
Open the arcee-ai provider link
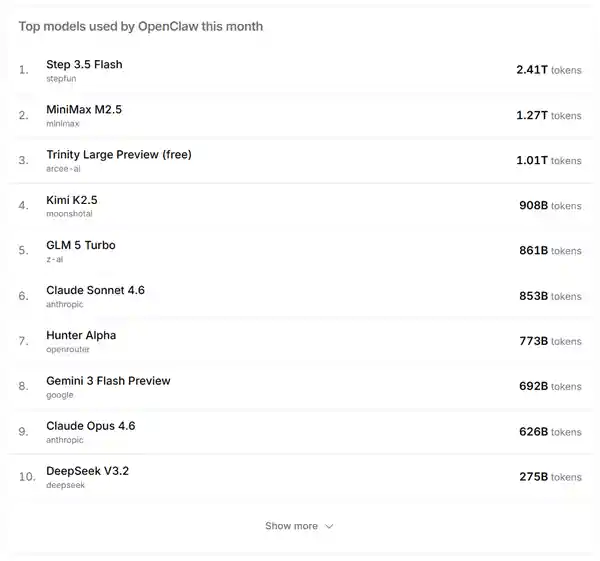(x=63, y=169)
